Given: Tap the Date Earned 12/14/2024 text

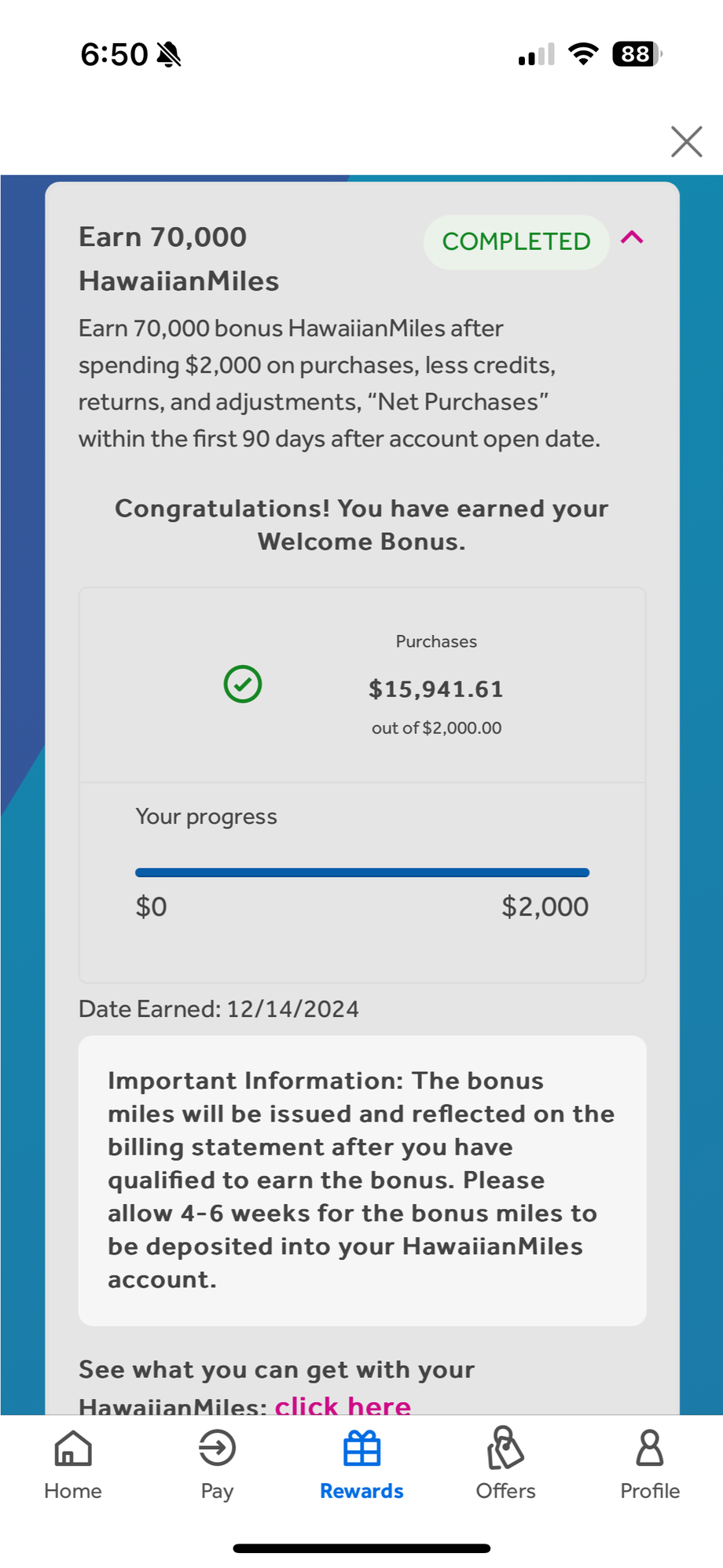Looking at the screenshot, I should (218, 1009).
